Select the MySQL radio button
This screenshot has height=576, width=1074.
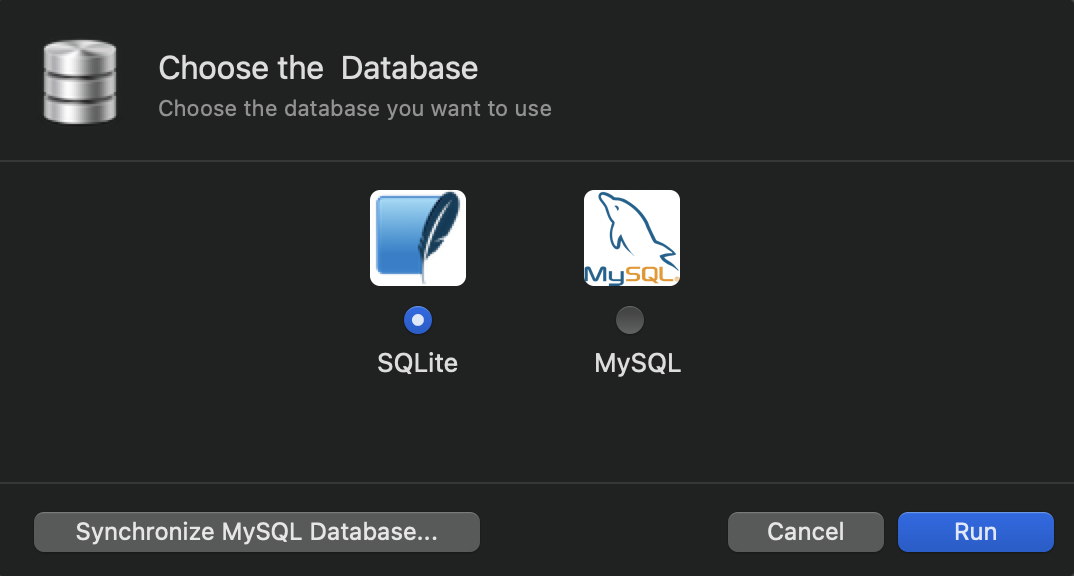[630, 320]
